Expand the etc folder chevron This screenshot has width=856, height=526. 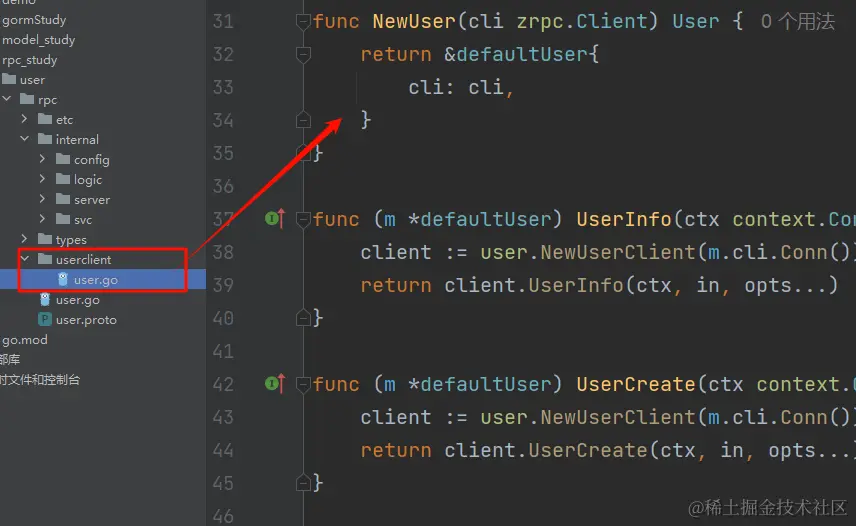[24, 118]
